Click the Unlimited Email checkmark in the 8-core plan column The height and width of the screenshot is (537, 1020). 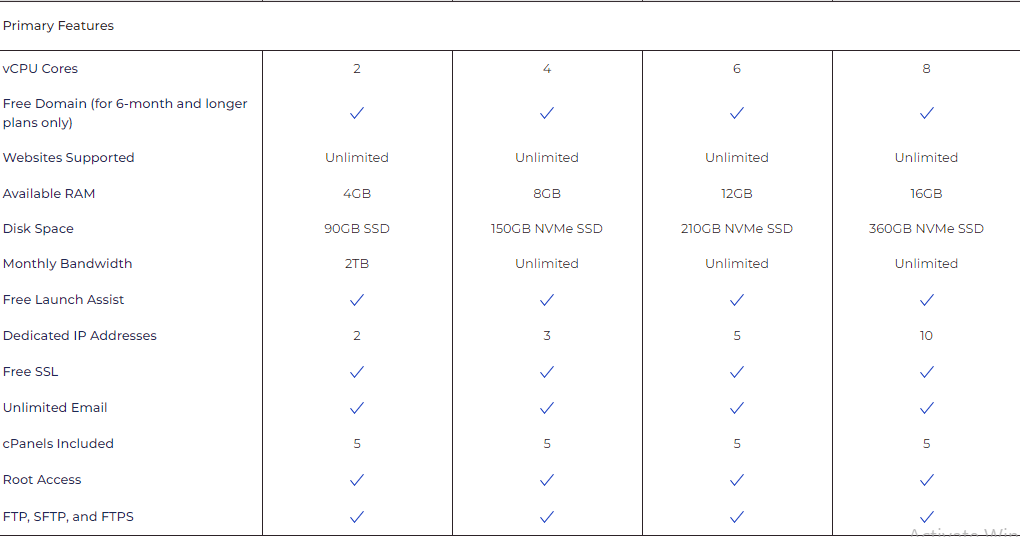[x=926, y=408]
